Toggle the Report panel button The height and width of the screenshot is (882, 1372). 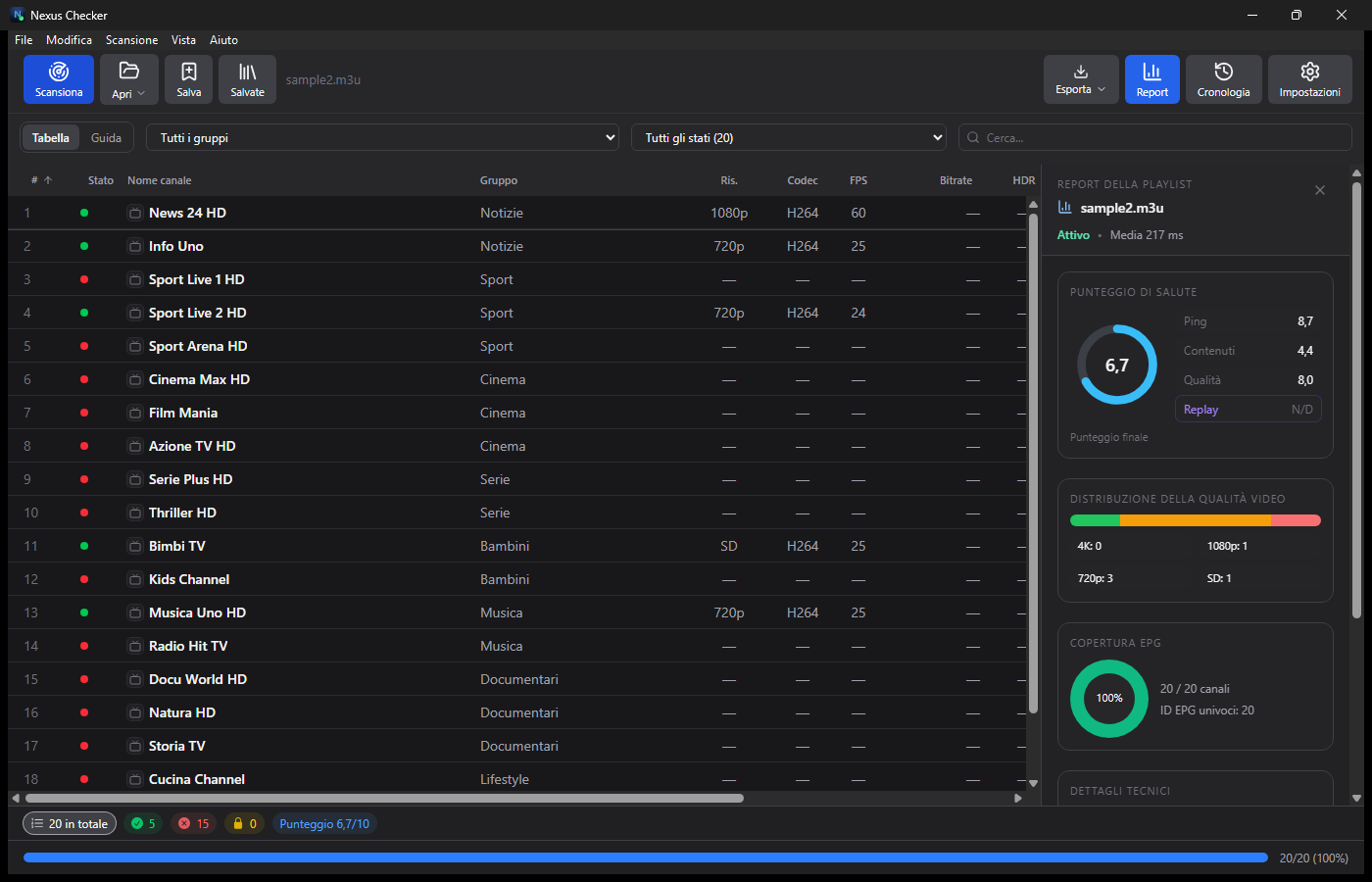pos(1152,79)
